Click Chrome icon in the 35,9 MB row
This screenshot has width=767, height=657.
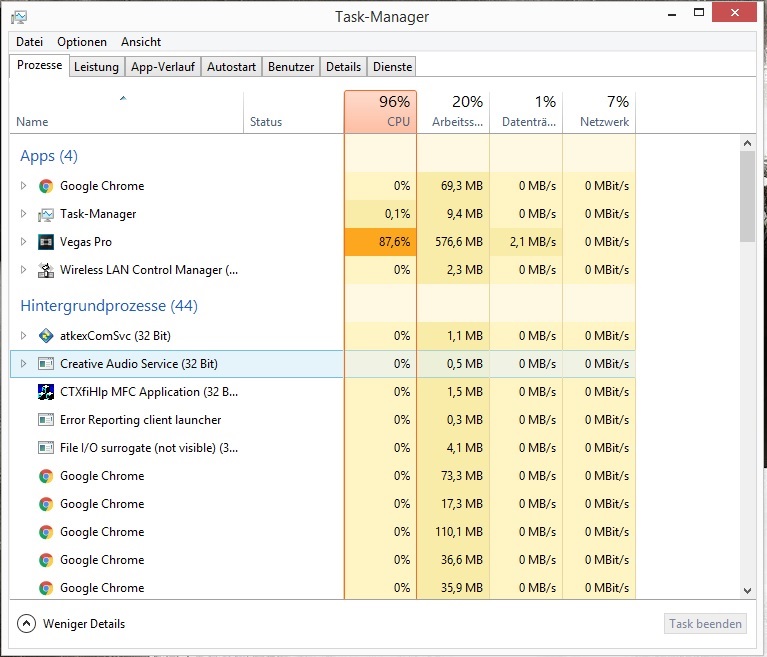[46, 588]
